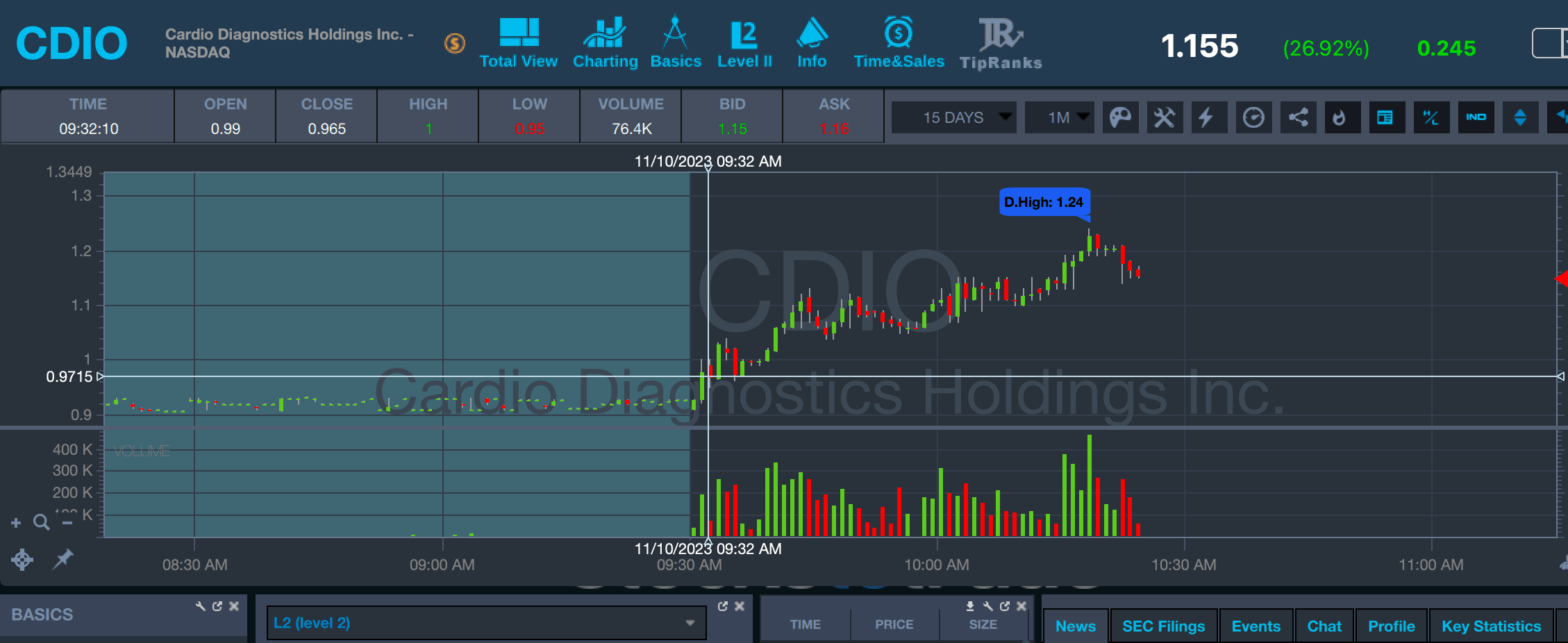Click the ASK value 1.16
The width and height of the screenshot is (1568, 643).
pos(834,128)
